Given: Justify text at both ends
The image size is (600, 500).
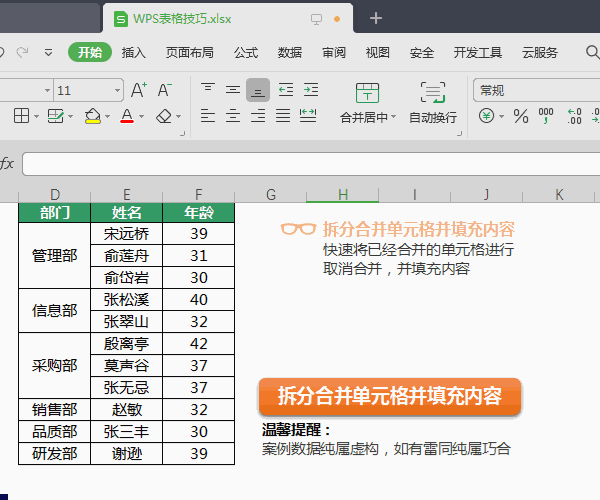Looking at the screenshot, I should tap(283, 116).
